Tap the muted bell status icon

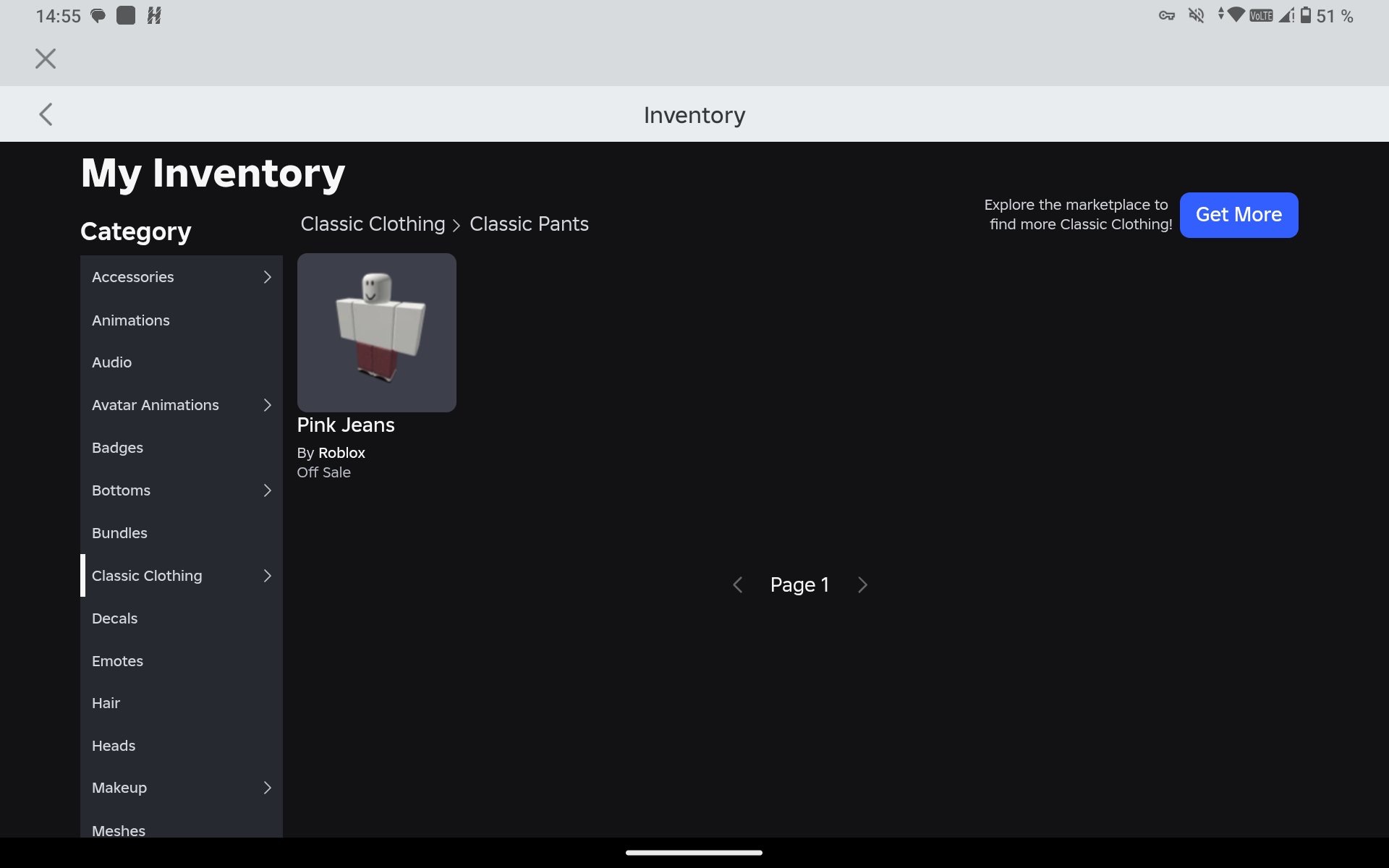[x=1197, y=15]
